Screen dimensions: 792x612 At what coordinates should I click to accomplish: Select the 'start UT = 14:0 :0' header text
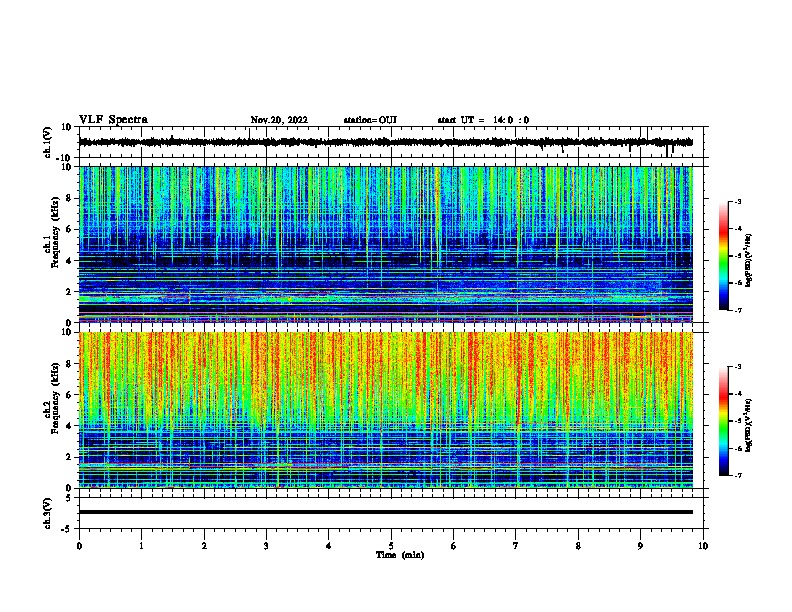point(483,120)
